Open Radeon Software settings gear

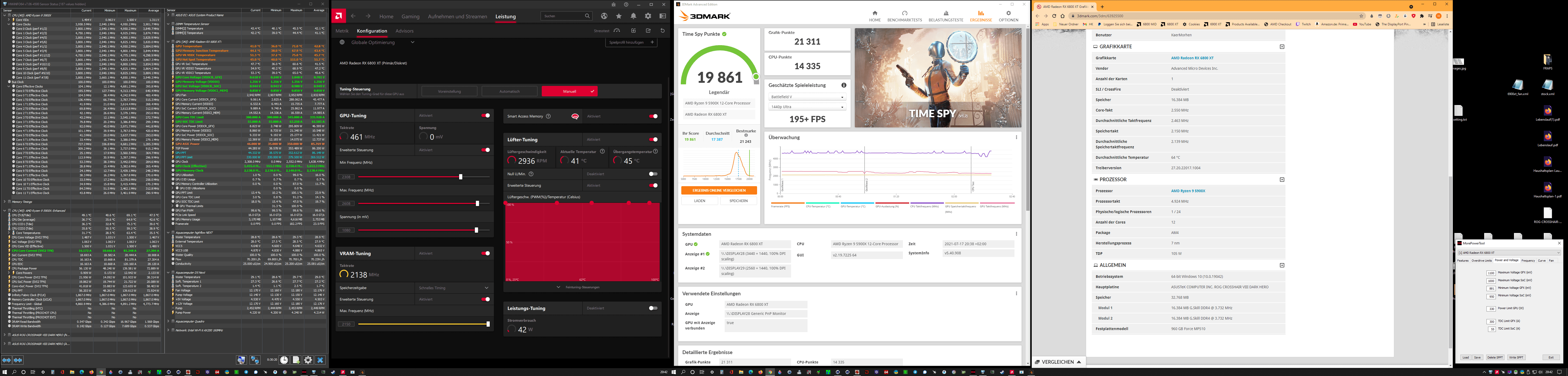648,16
